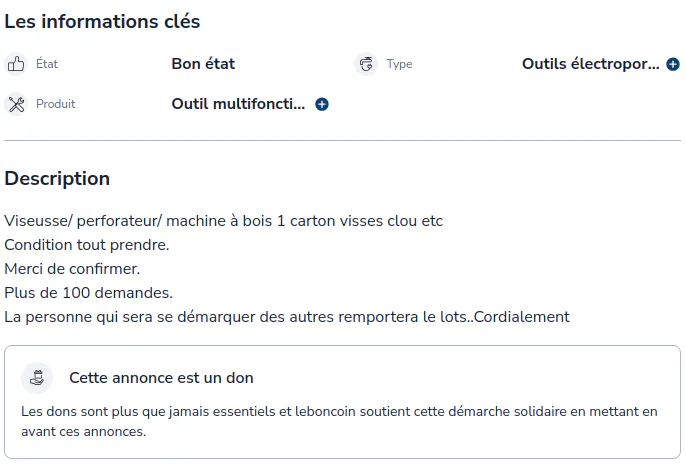Click the 'Les informations clés' heading
The height and width of the screenshot is (465, 686).
point(102,21)
